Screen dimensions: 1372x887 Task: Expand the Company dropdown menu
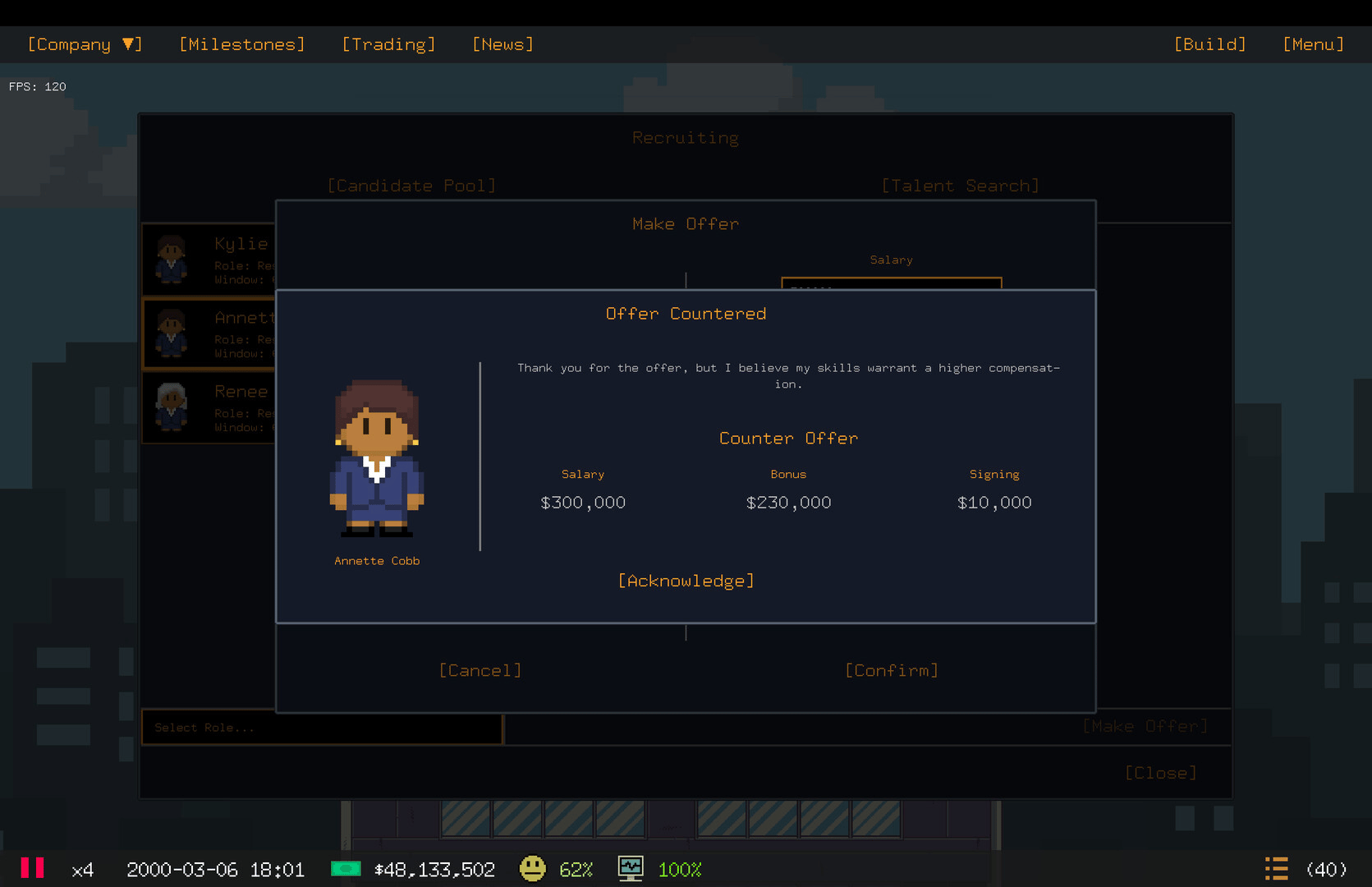coord(85,44)
